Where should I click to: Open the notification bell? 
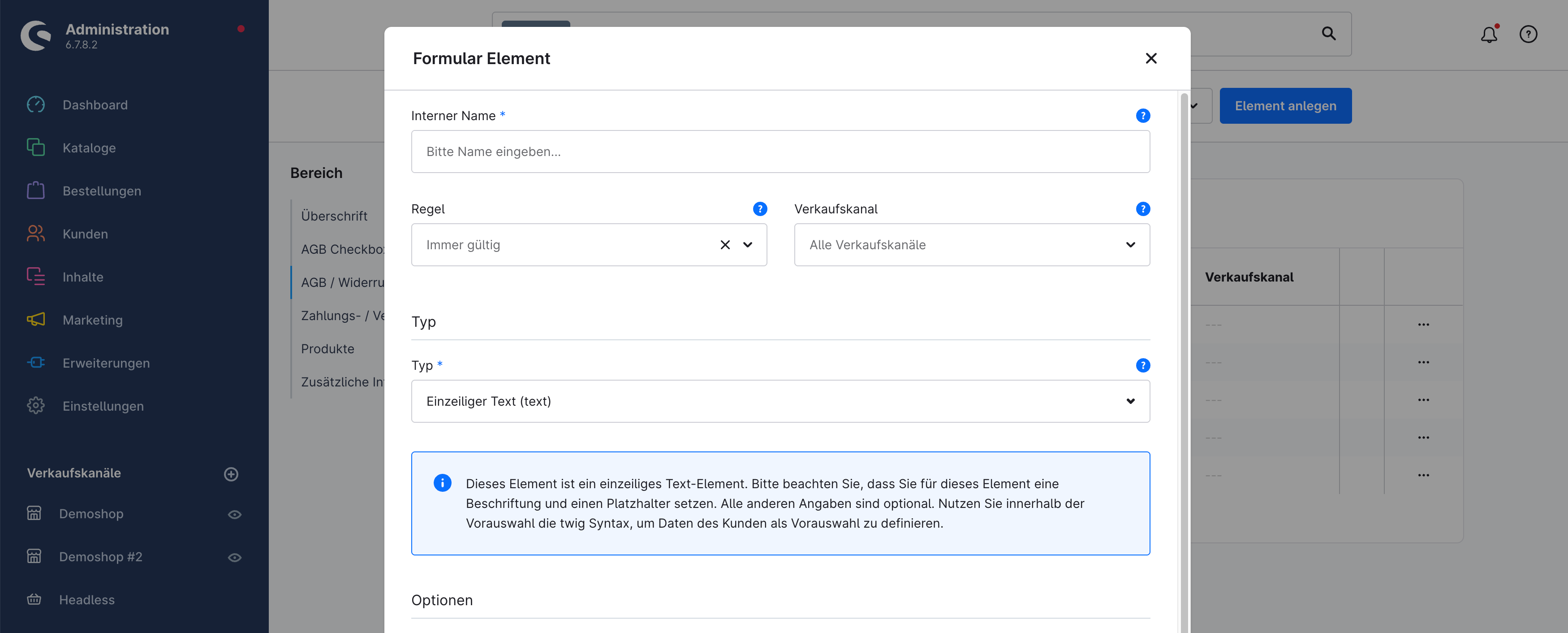point(1489,34)
